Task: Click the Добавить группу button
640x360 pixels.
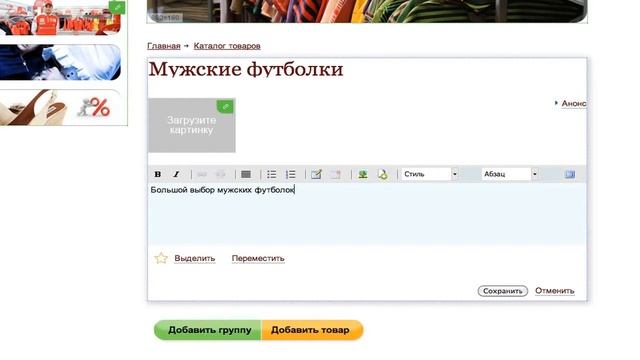Action: (x=208, y=330)
